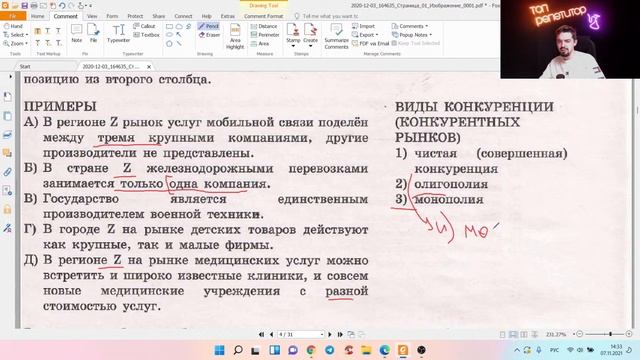Choose the Eraser tool
The image size is (640, 360).
pyautogui.click(x=209, y=35)
